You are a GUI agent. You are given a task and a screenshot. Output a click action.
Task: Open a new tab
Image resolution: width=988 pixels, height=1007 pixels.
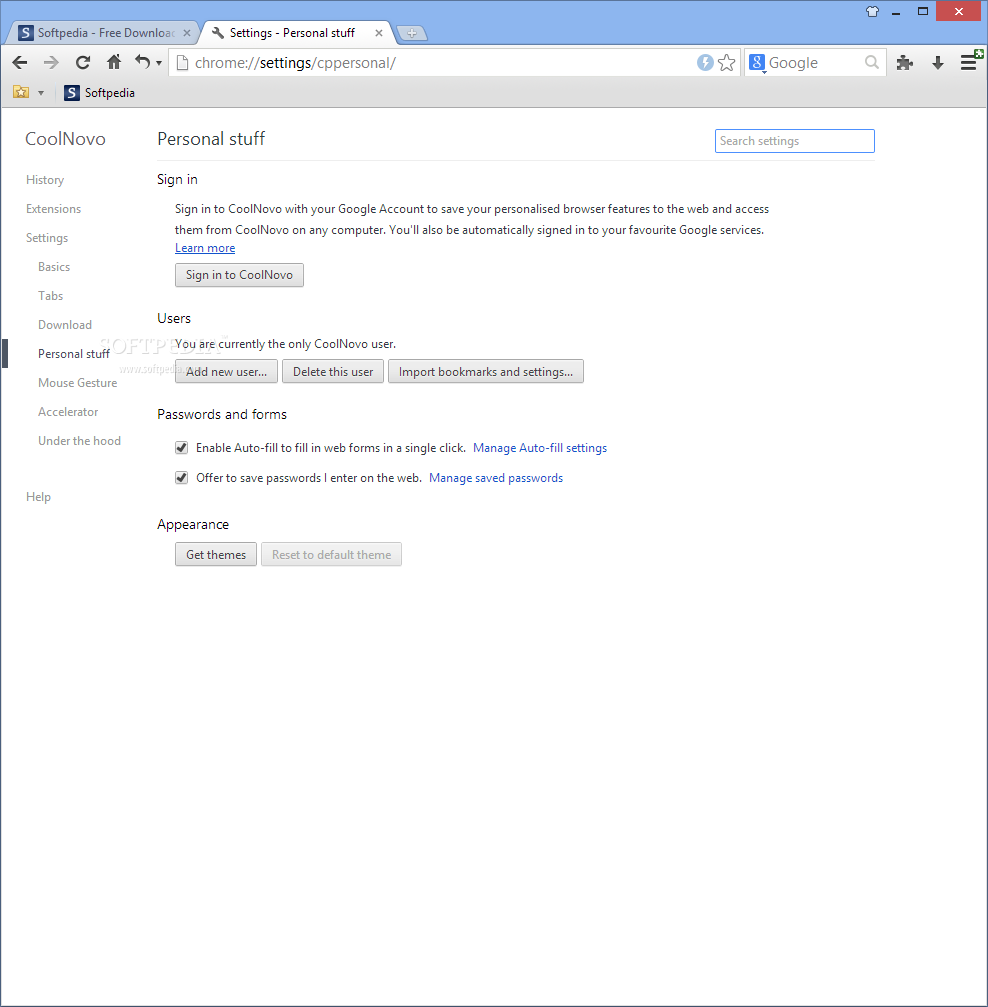412,33
